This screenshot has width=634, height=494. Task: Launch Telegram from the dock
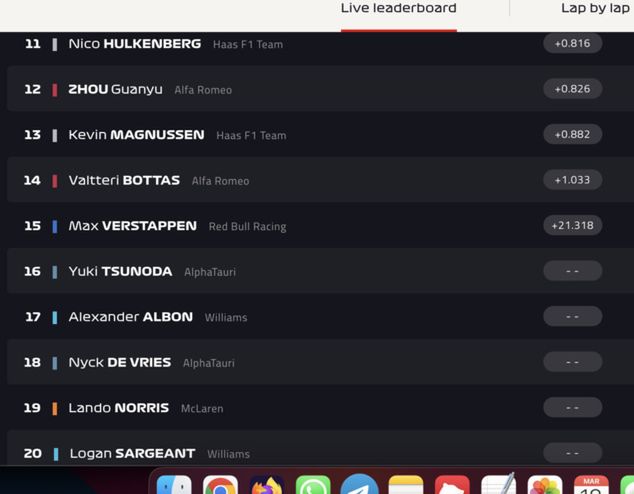(x=359, y=484)
